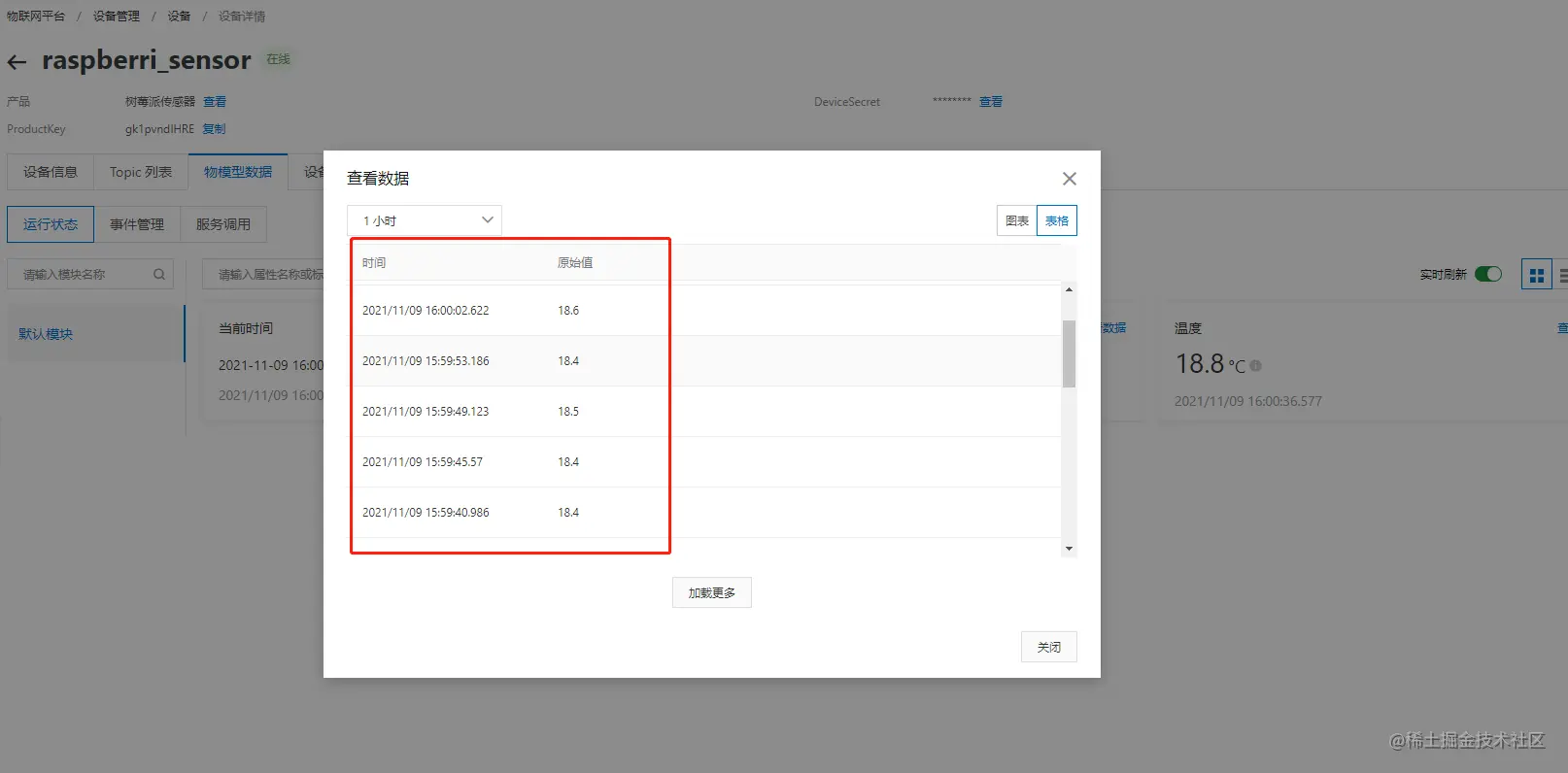This screenshot has width=1568, height=773.
Task: Click the dialog table's vertical scrollbar thumb
Action: click(x=1069, y=353)
